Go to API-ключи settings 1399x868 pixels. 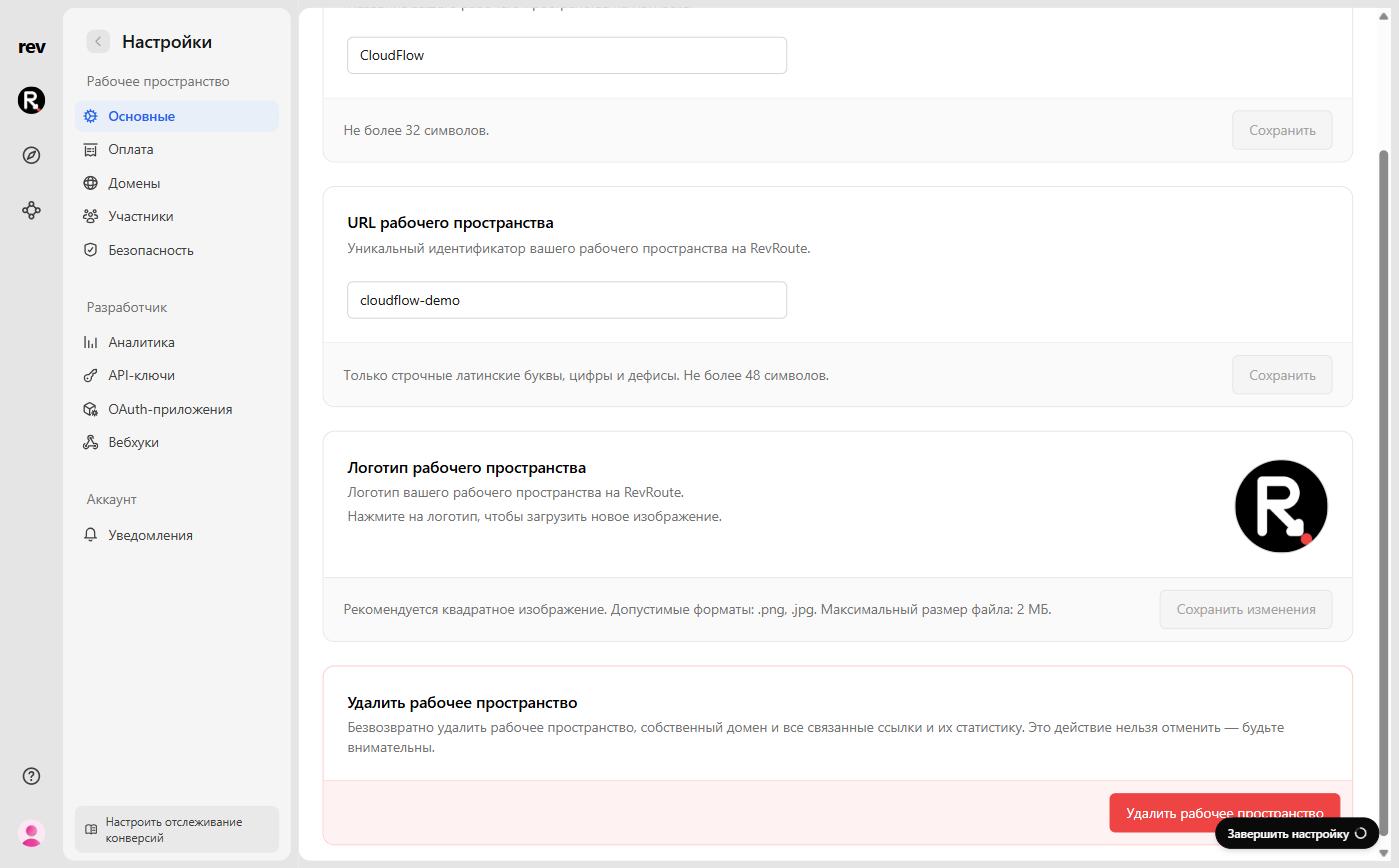point(177,375)
